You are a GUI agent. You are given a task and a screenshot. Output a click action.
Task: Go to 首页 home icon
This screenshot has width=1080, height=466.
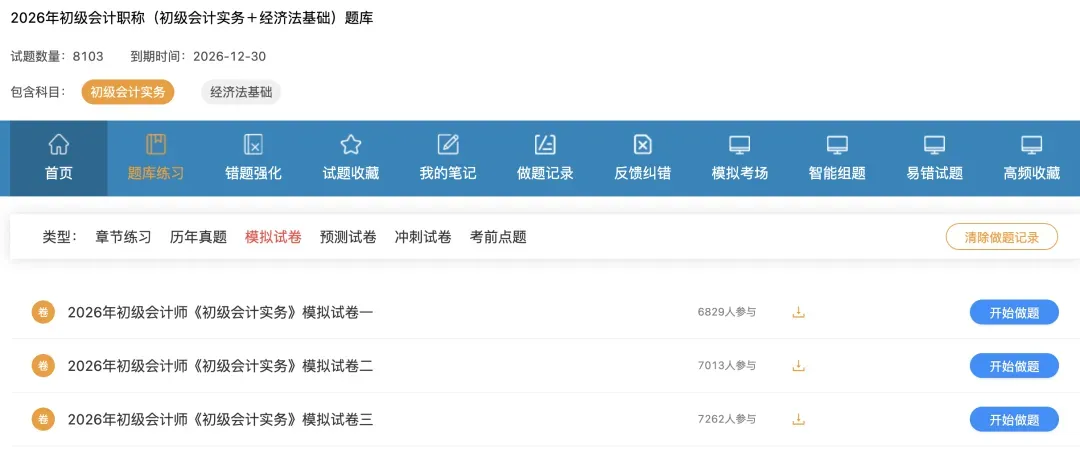tap(59, 145)
